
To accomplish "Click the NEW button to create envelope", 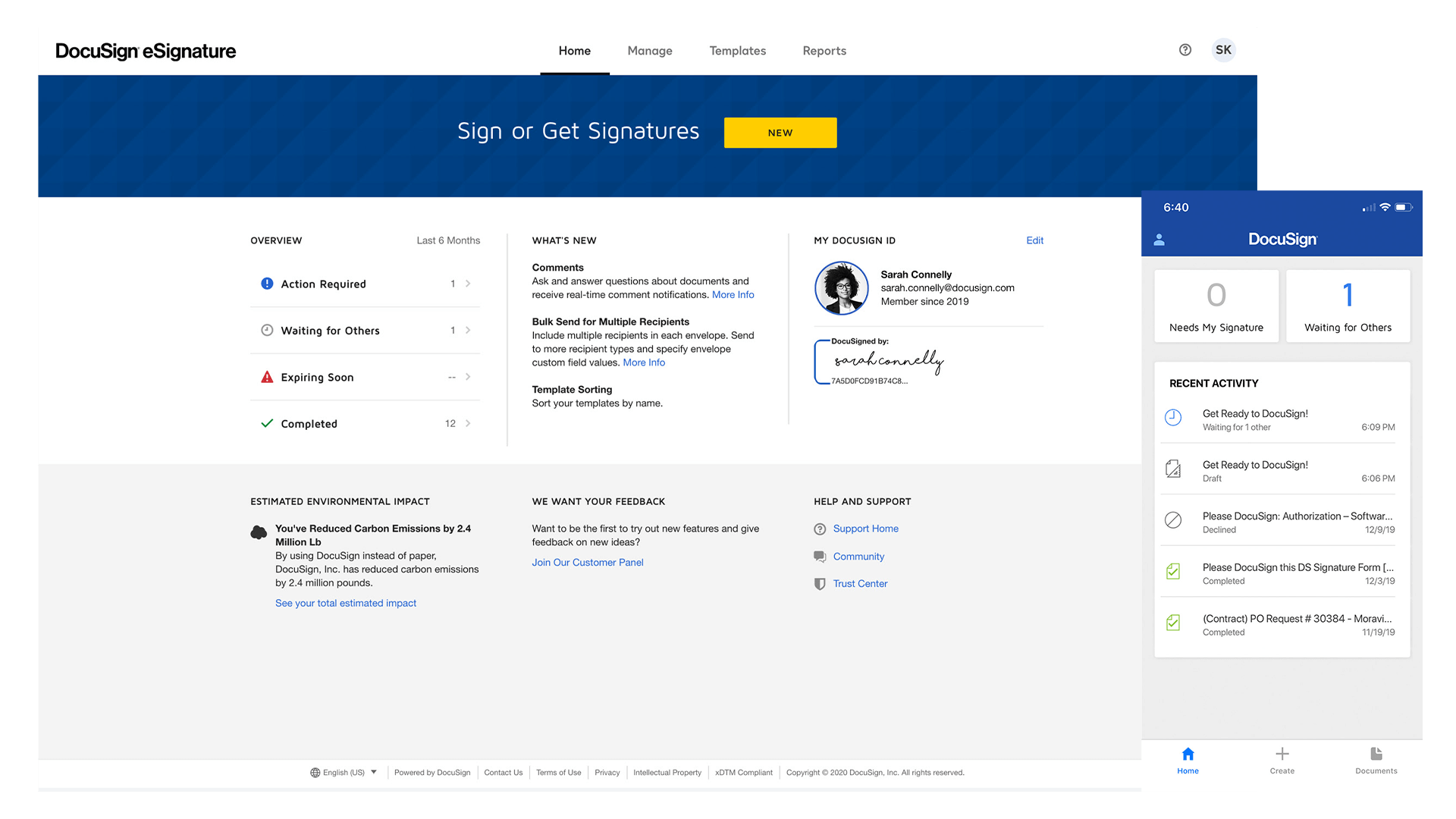I will [x=780, y=132].
